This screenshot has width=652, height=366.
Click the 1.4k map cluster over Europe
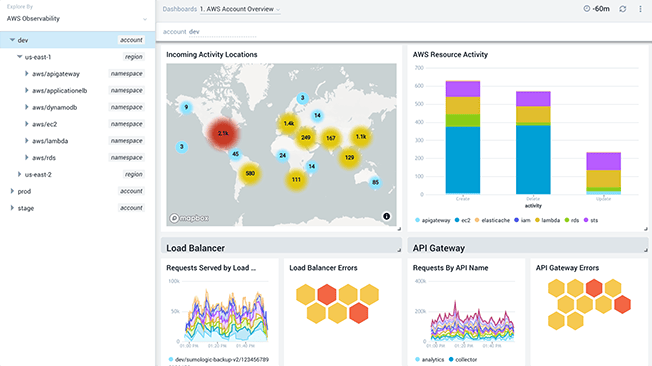click(x=289, y=124)
